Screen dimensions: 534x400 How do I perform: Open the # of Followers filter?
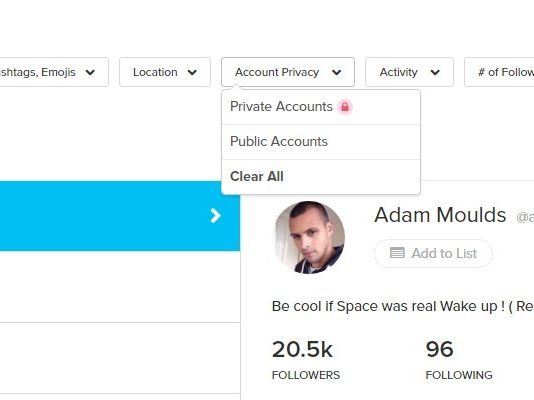coord(499,72)
